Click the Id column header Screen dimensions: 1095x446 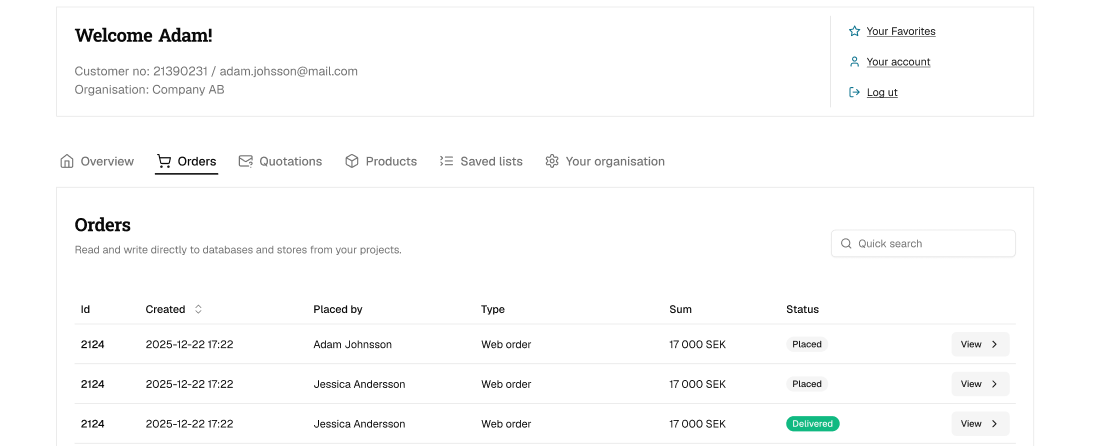click(85, 309)
